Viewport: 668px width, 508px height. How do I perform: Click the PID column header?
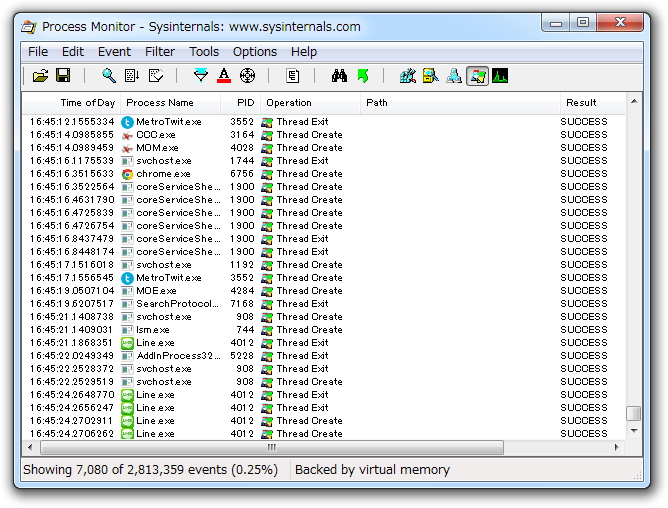click(241, 103)
